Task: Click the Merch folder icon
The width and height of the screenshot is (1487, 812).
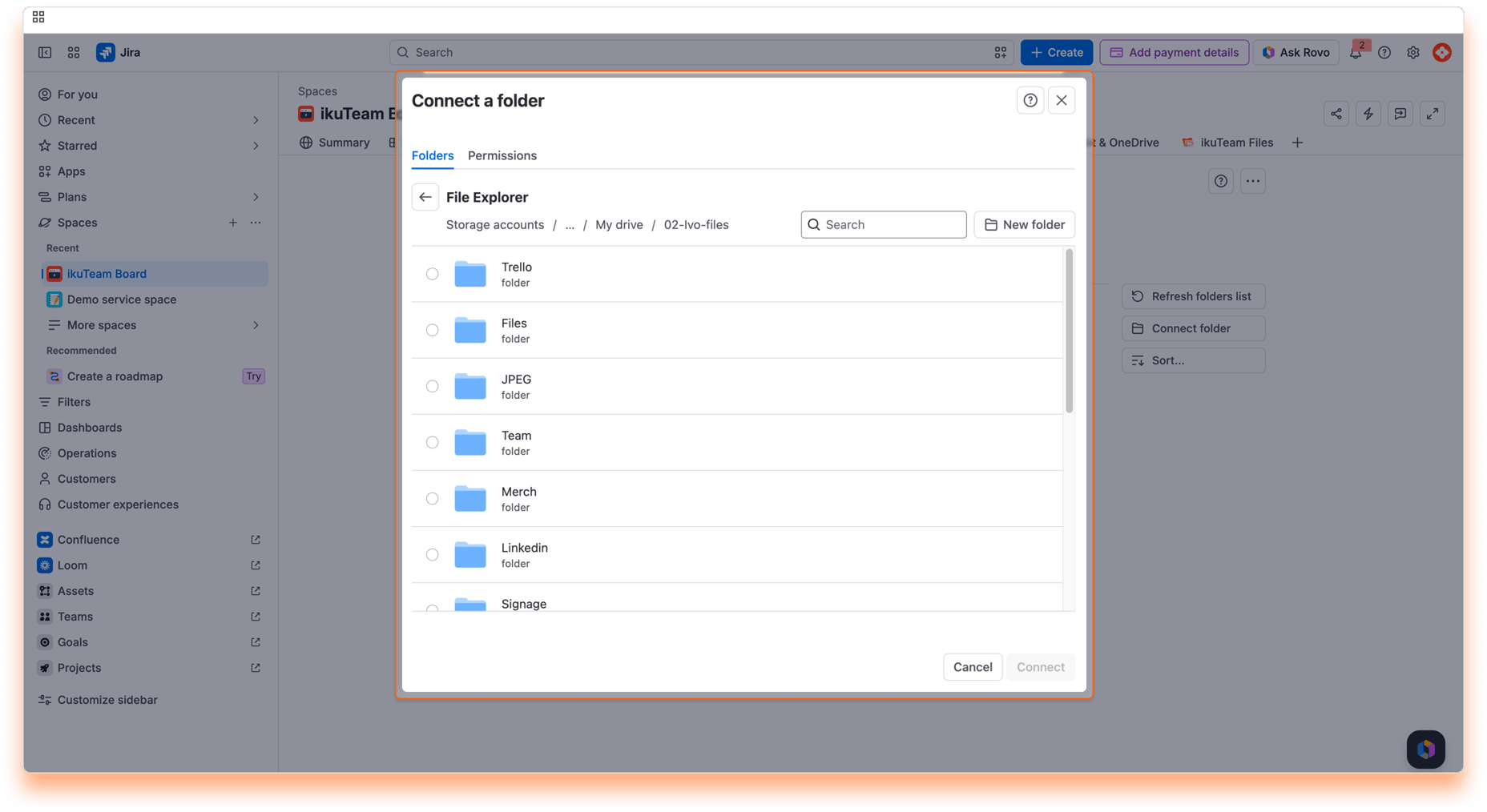Action: pos(470,498)
